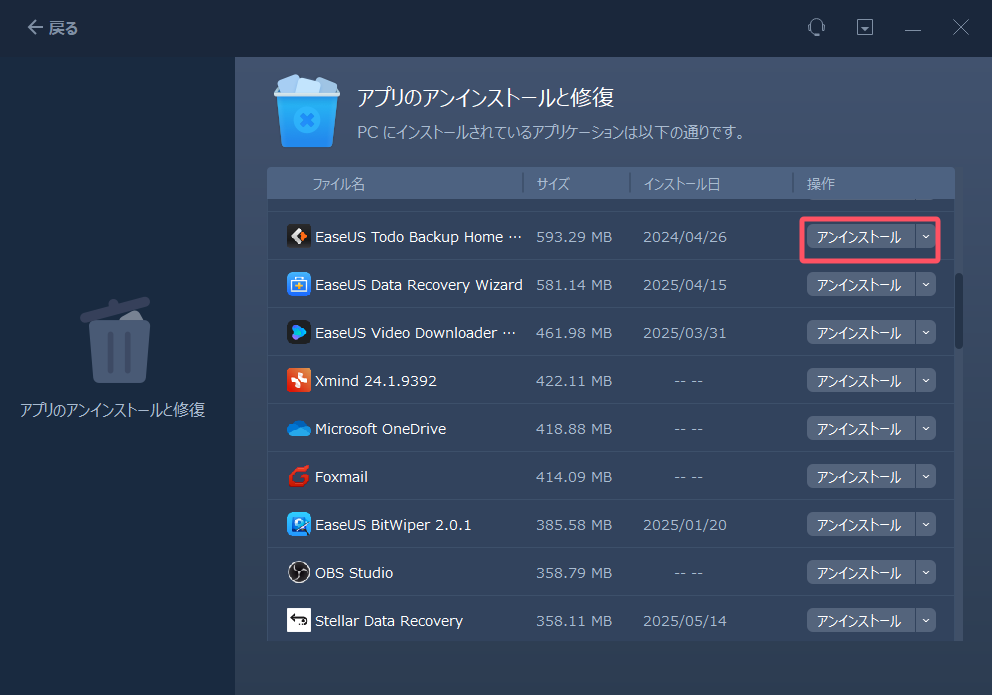Click the EaseUS Video Downloader icon

(298, 332)
